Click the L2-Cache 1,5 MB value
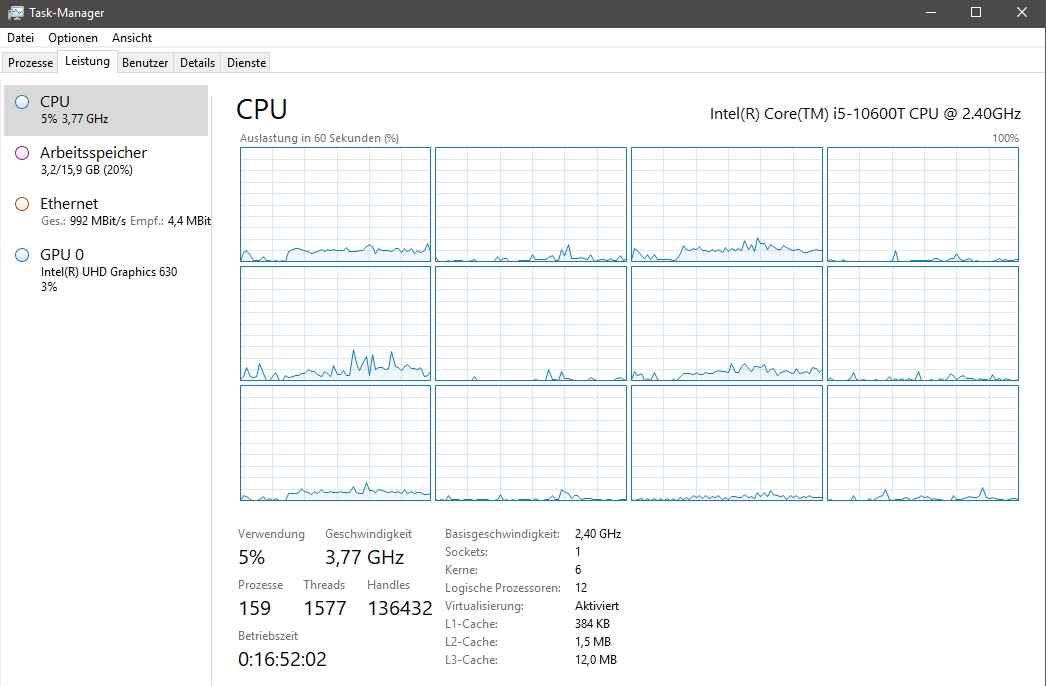This screenshot has width=1046, height=686. [x=592, y=642]
